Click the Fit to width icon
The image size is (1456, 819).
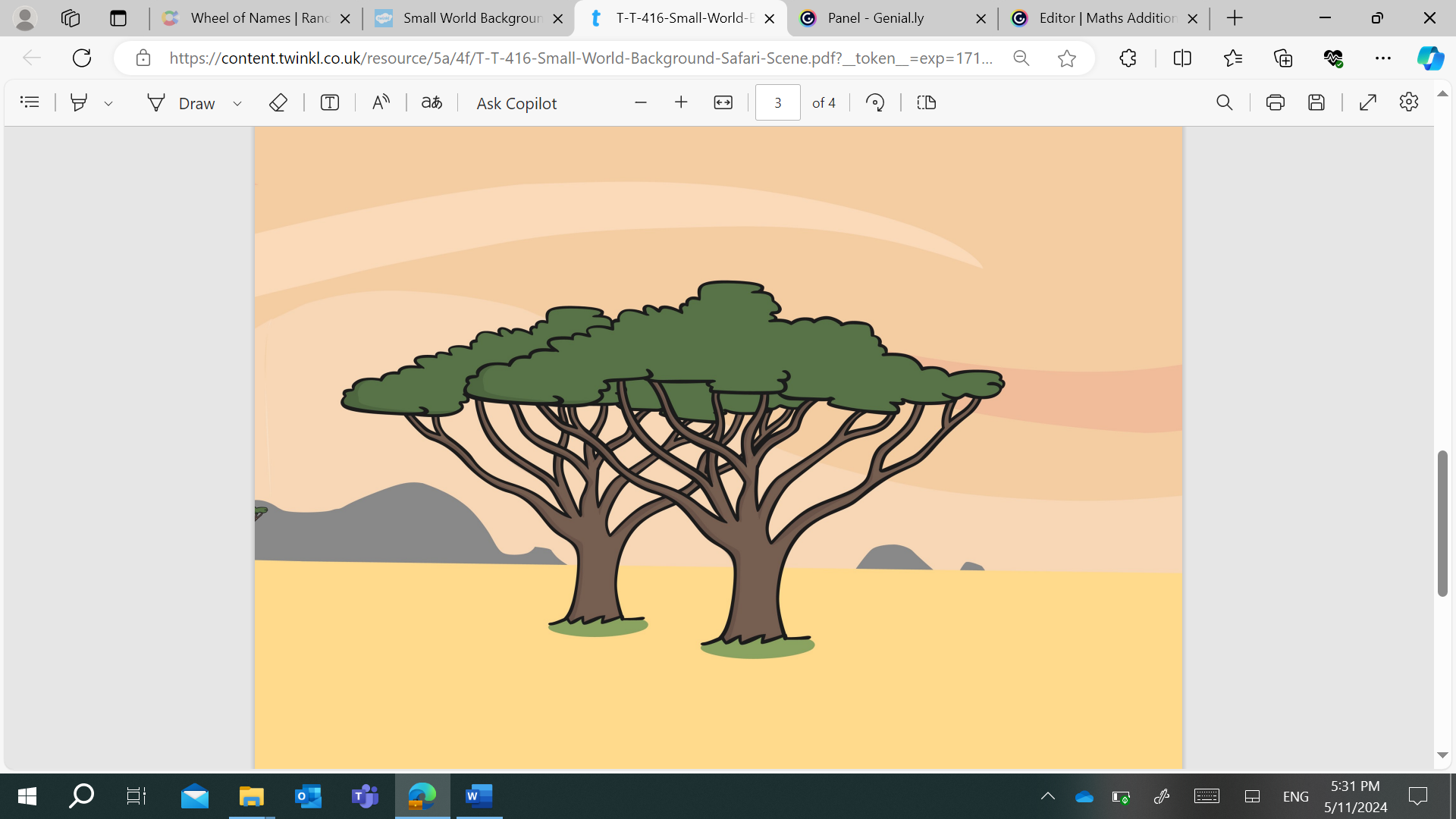[x=723, y=102]
